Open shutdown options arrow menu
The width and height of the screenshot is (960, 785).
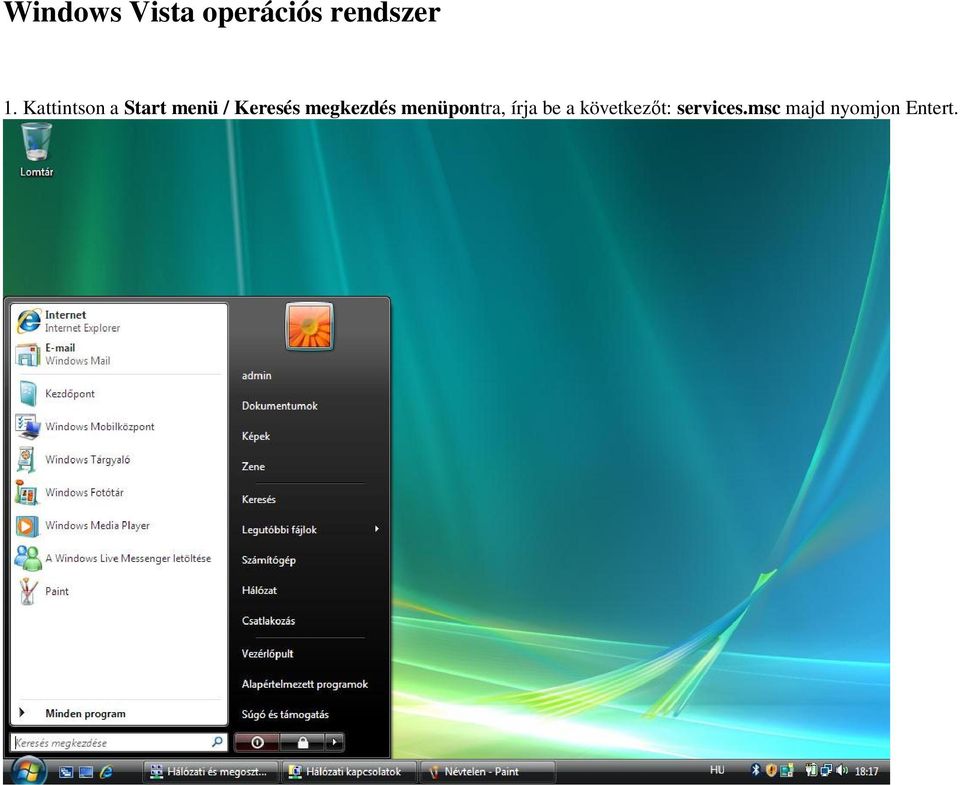(x=334, y=743)
